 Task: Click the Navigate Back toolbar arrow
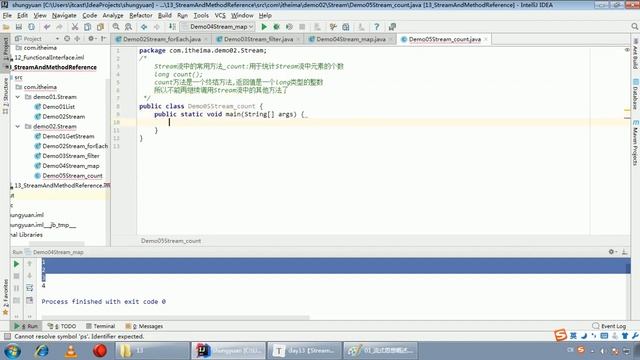point(144,27)
